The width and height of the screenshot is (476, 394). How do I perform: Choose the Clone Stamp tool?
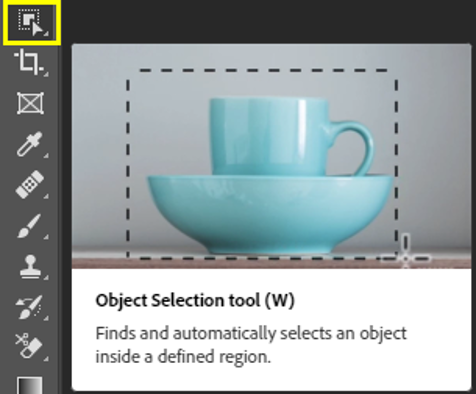[30, 266]
